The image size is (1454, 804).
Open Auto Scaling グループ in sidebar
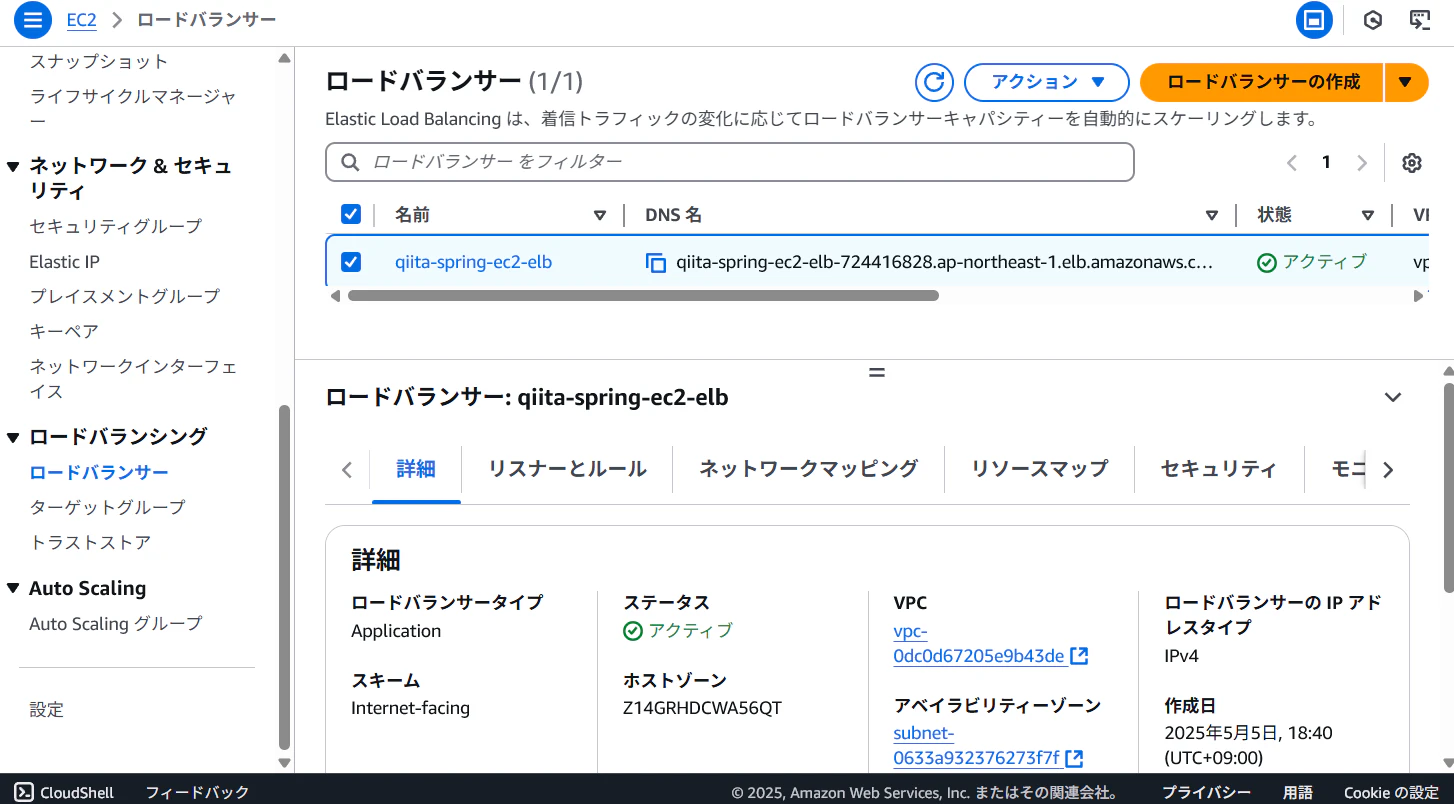click(x=116, y=624)
